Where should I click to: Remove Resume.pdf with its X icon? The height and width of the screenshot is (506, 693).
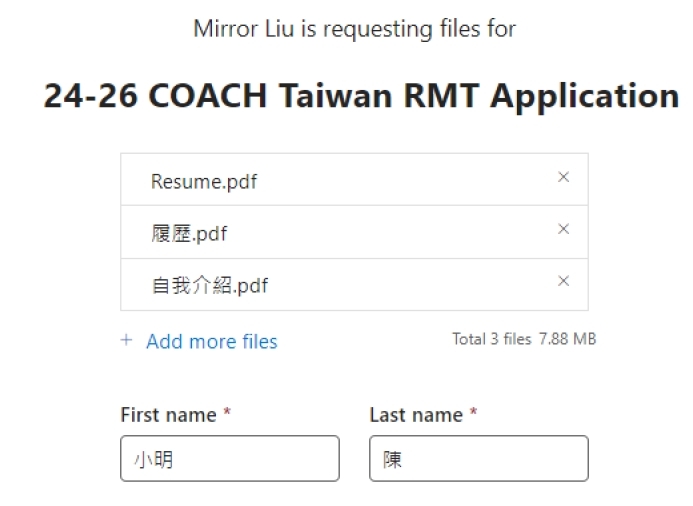tap(563, 177)
